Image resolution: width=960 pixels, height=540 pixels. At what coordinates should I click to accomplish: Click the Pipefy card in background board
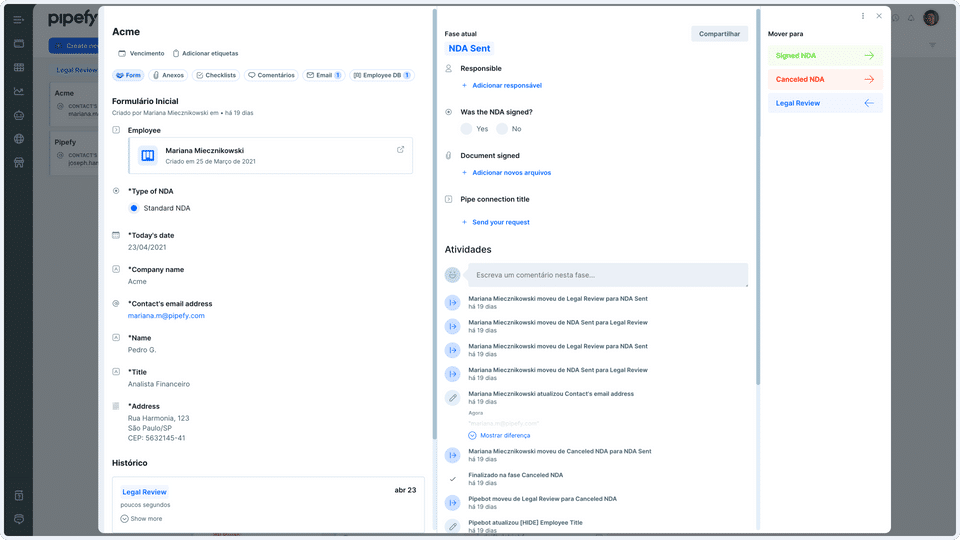74,153
